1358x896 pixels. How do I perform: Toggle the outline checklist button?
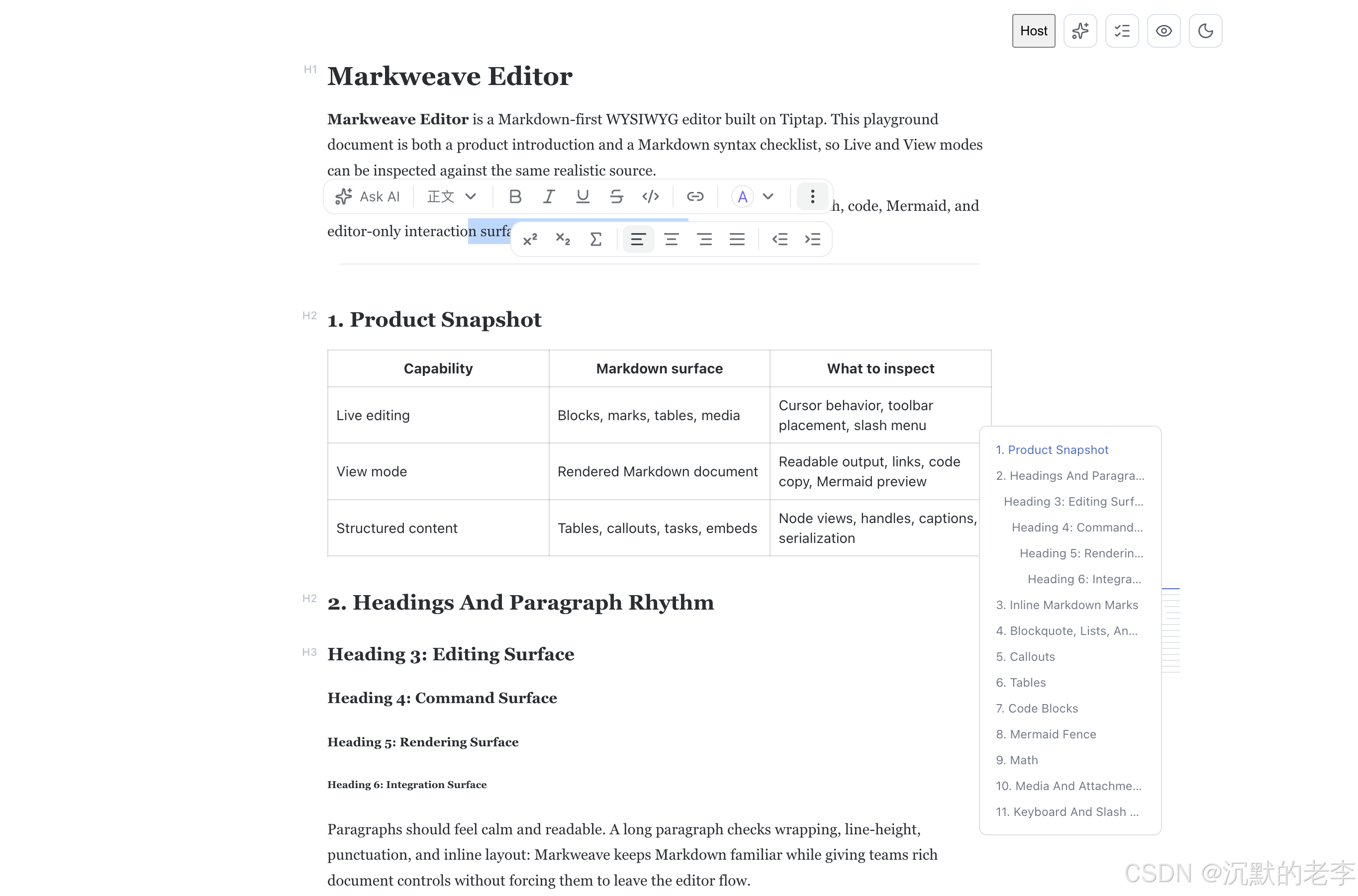click(x=1122, y=31)
